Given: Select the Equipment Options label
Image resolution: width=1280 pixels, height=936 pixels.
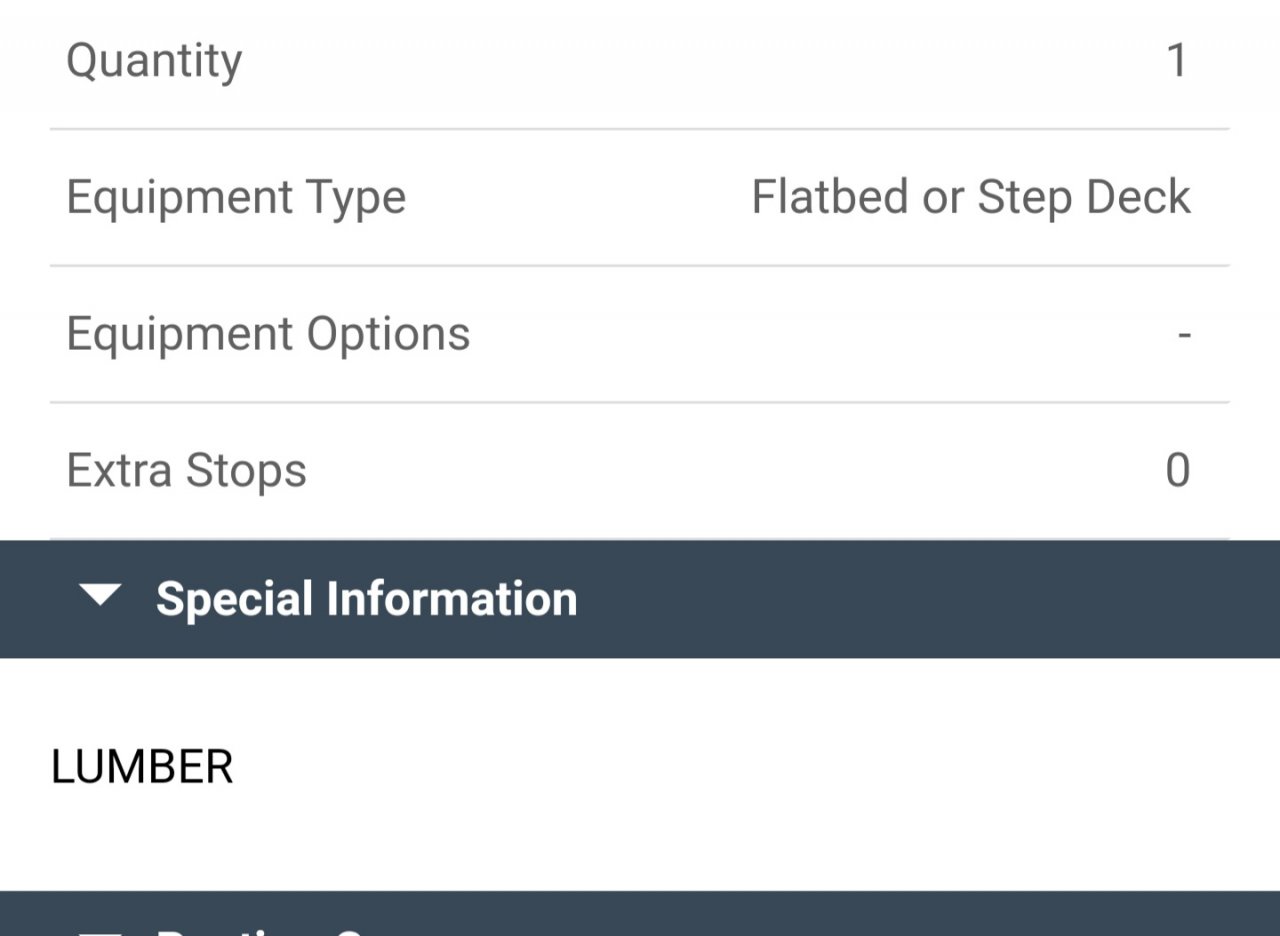Looking at the screenshot, I should (x=268, y=334).
